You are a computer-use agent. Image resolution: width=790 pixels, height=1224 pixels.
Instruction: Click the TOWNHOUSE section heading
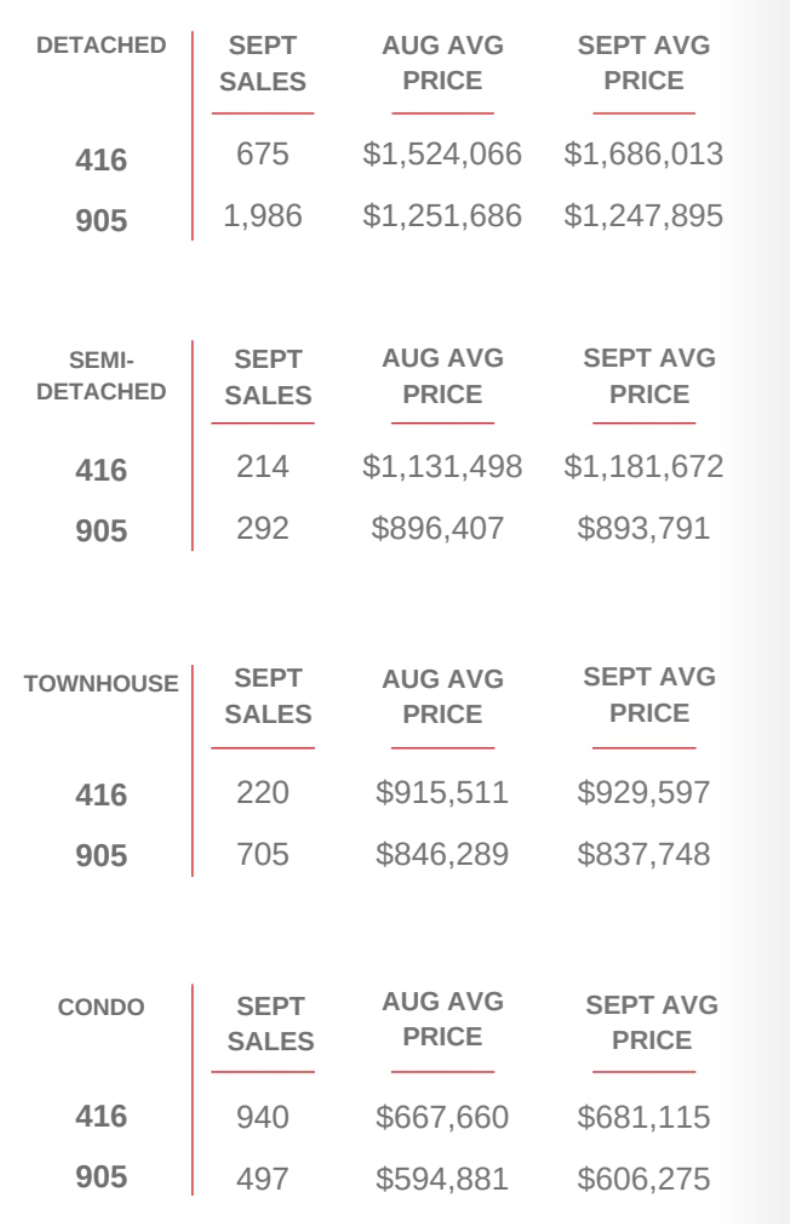101,684
